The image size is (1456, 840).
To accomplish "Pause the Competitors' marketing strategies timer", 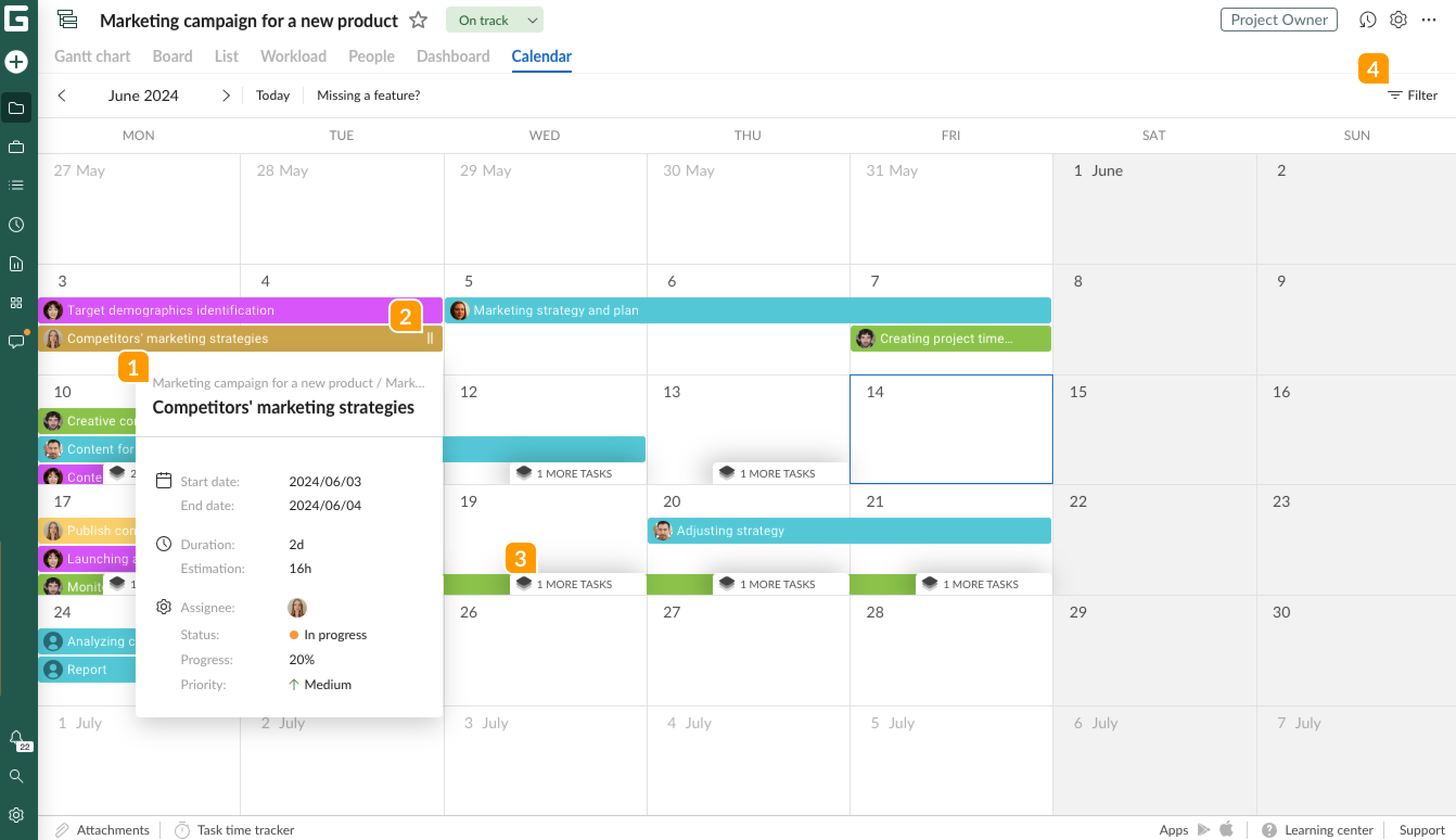I will pos(430,339).
